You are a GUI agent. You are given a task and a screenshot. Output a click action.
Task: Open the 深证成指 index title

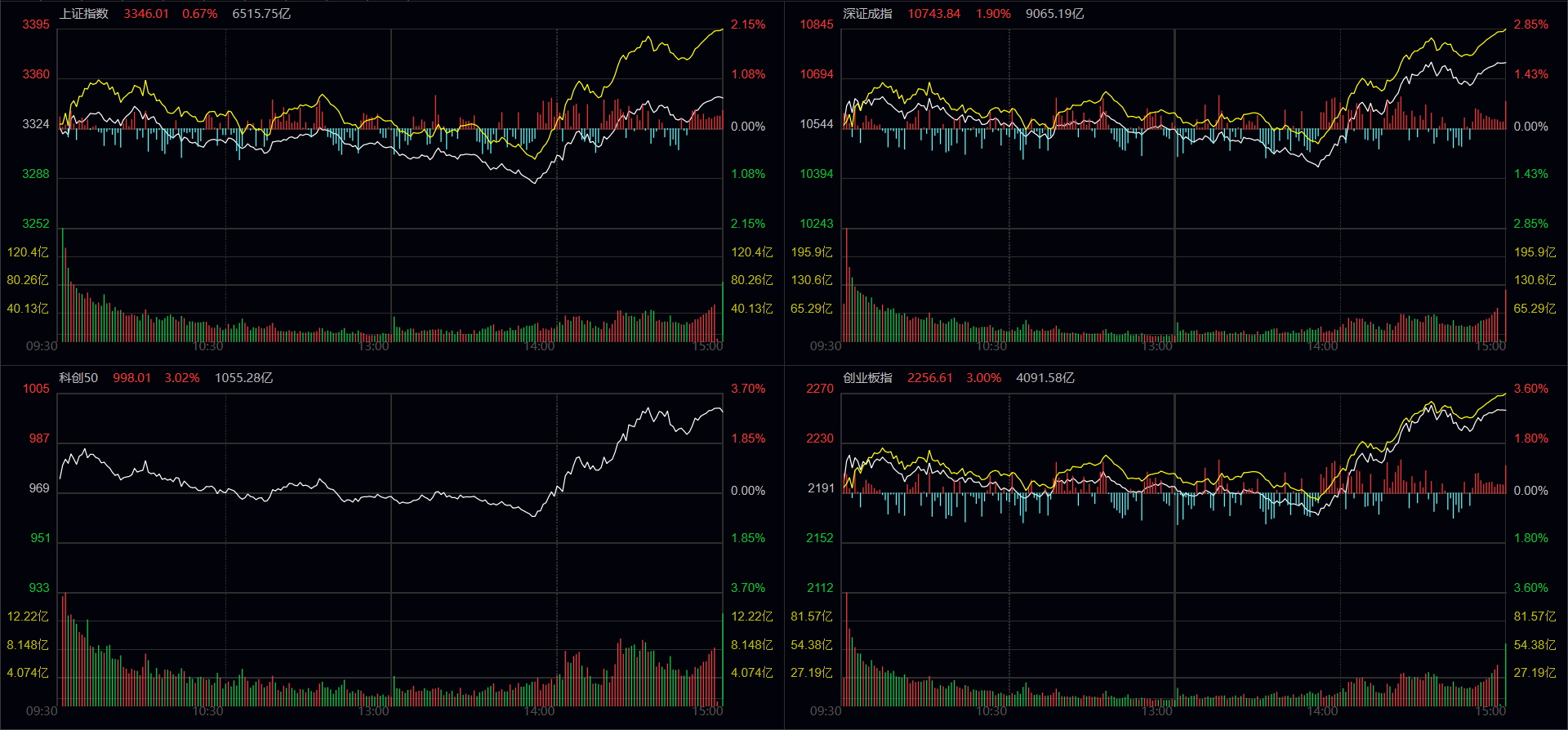[868, 14]
